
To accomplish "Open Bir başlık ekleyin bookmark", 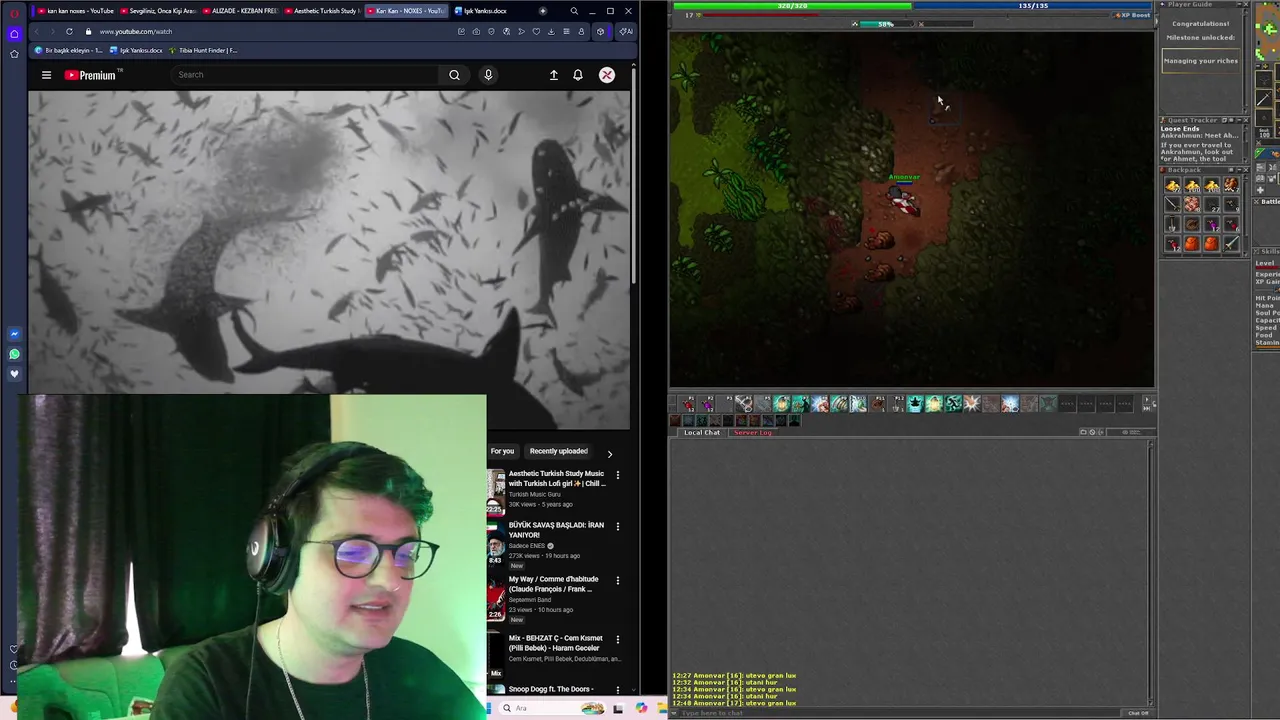I will 68,50.
